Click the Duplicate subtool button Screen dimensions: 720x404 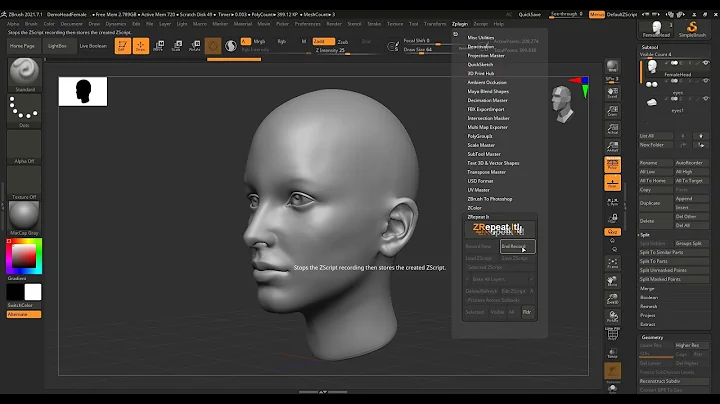pyautogui.click(x=656, y=203)
